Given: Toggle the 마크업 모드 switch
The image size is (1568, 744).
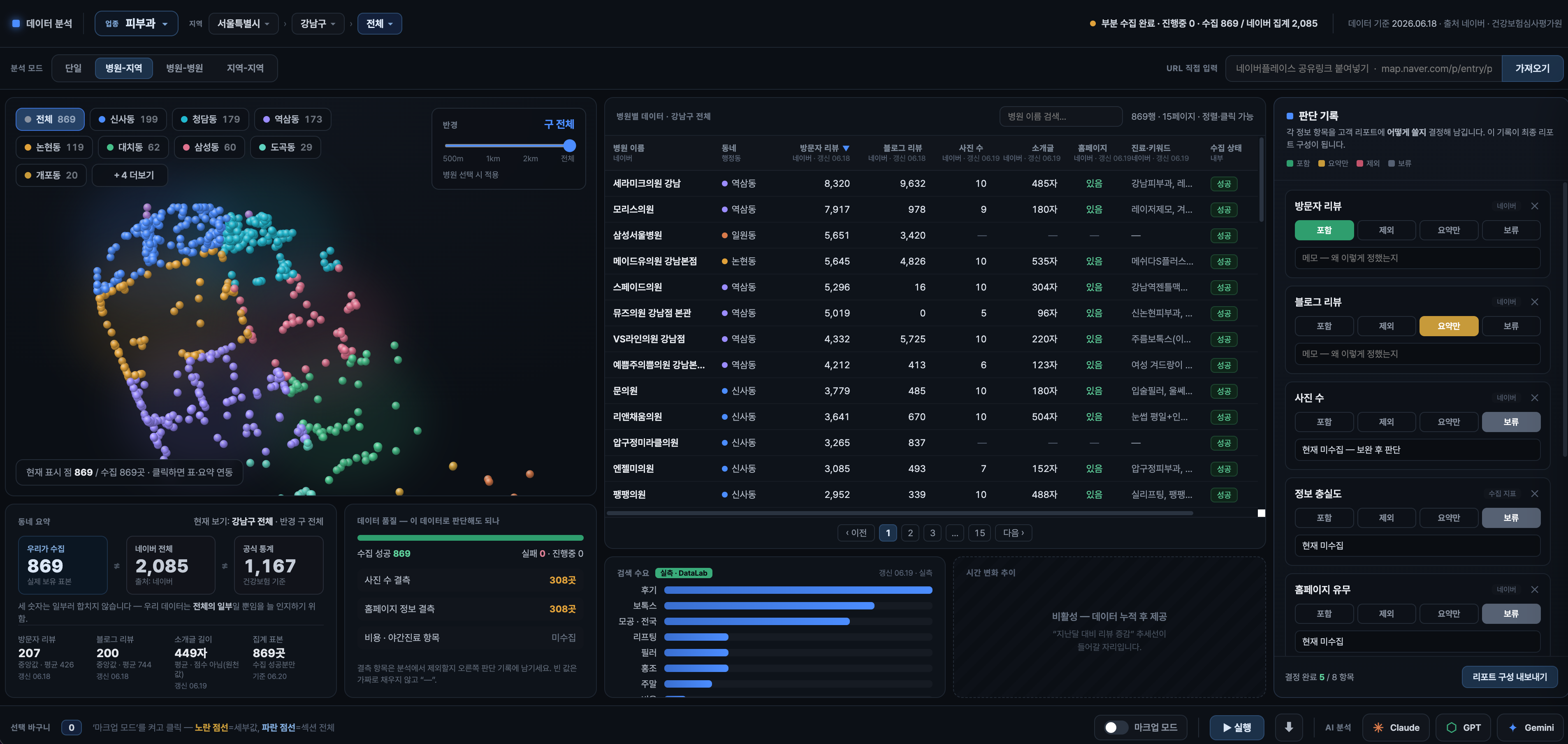Looking at the screenshot, I should click(x=1116, y=727).
